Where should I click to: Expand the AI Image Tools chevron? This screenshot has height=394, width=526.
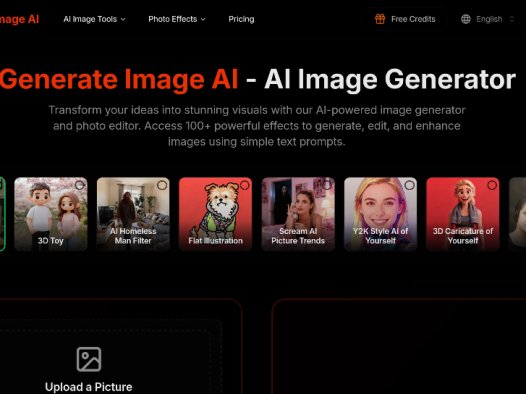[x=123, y=19]
